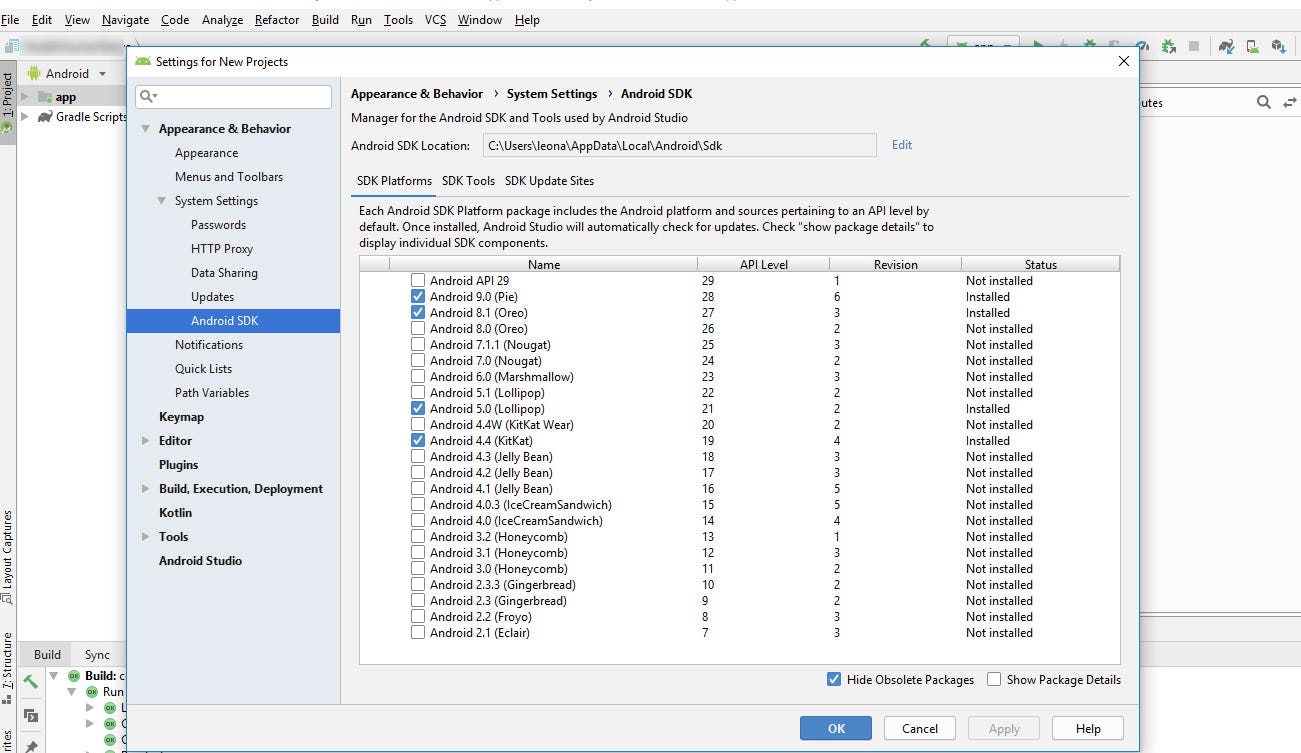Click the Android robot icon in project selector
The width and height of the screenshot is (1301, 753).
[34, 73]
